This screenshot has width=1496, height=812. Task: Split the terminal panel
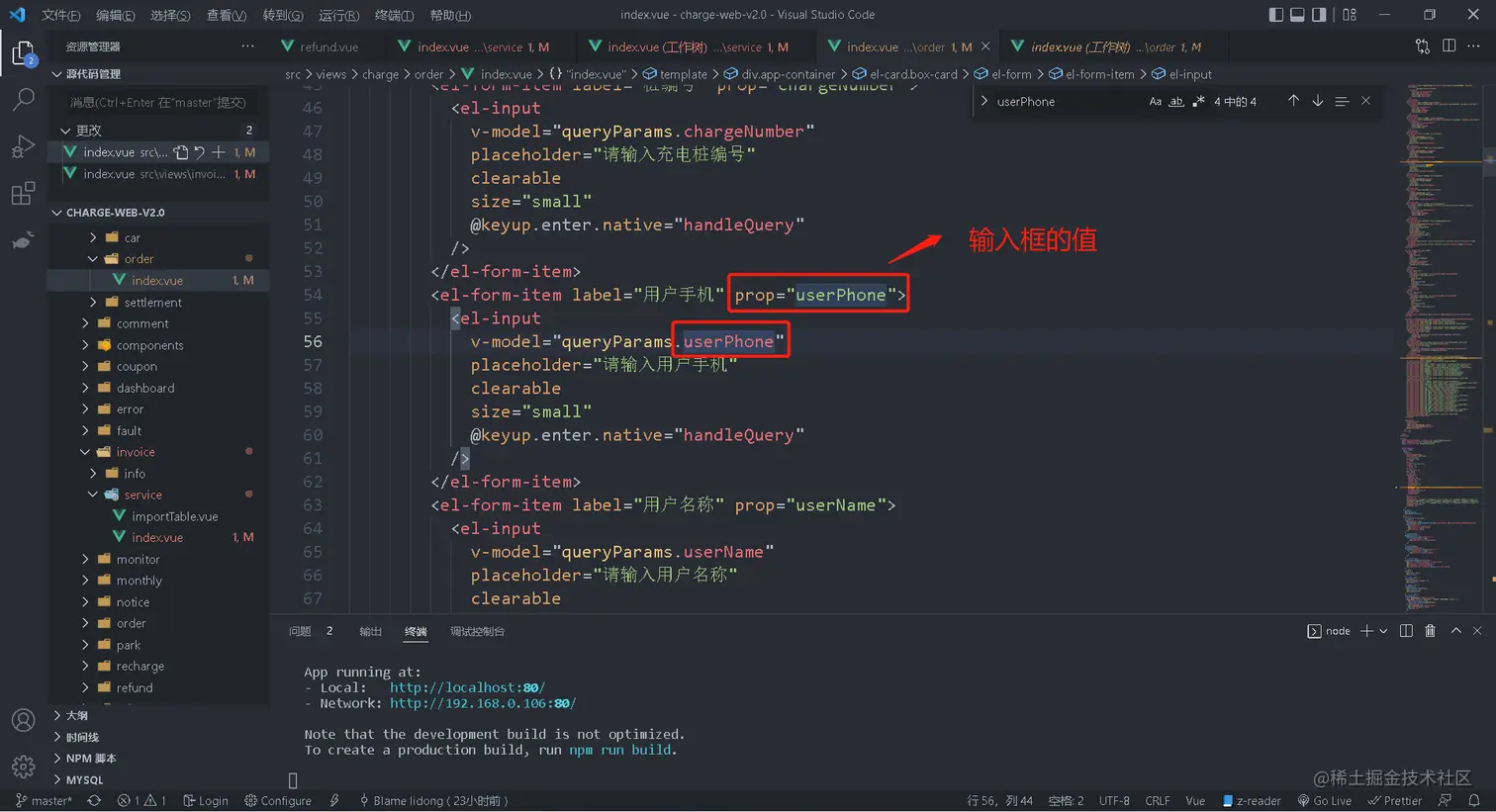click(1406, 631)
